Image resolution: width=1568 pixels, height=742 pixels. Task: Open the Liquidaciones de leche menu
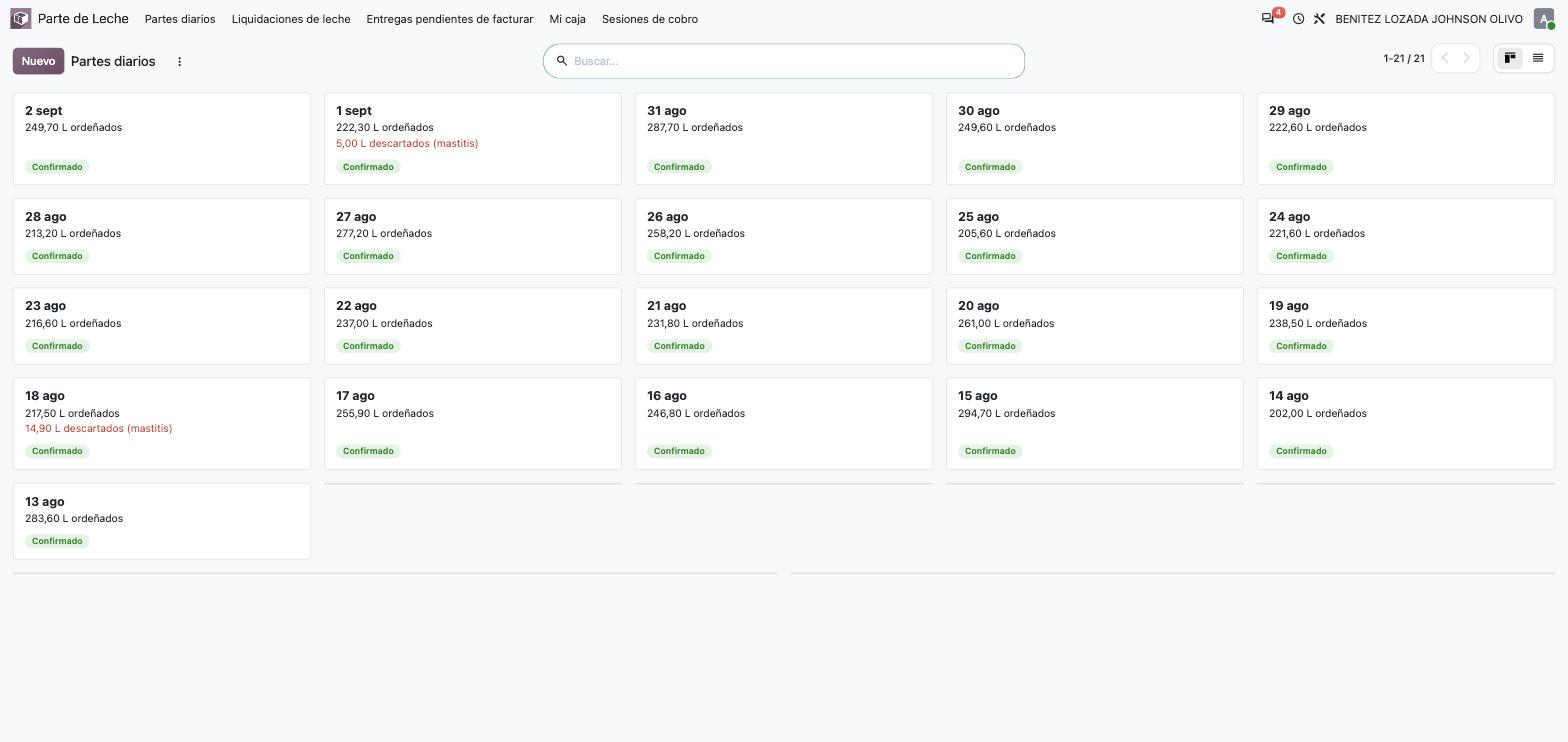point(291,19)
